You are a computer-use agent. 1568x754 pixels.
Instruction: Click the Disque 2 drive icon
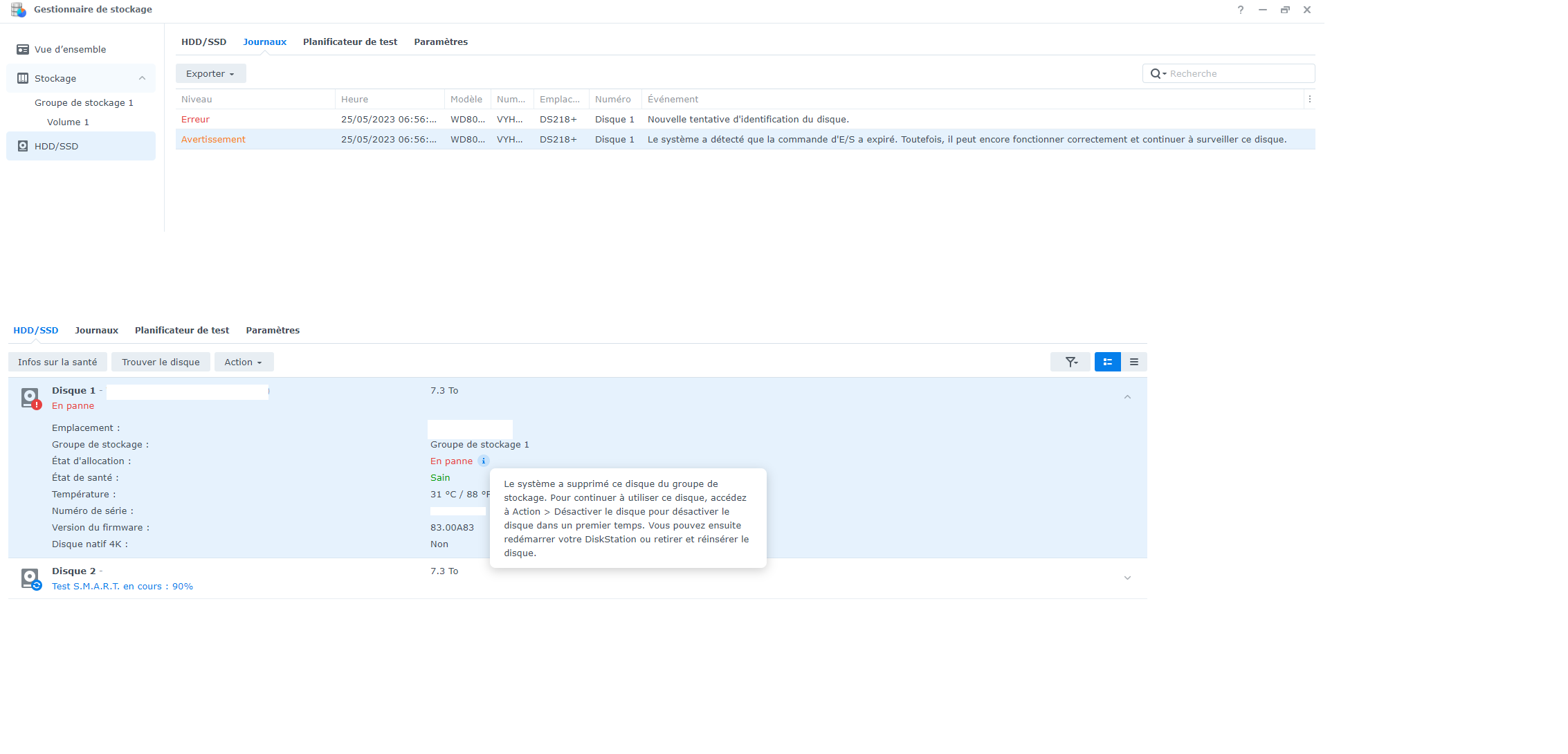coord(30,578)
